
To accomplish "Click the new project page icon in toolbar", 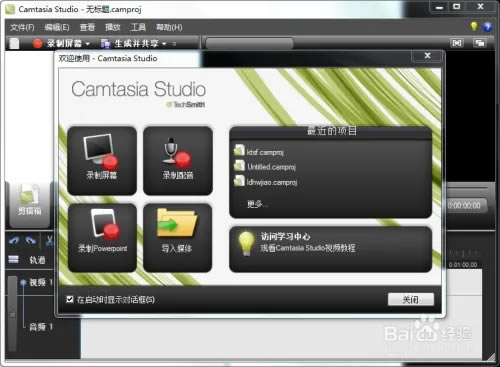I will pos(14,43).
